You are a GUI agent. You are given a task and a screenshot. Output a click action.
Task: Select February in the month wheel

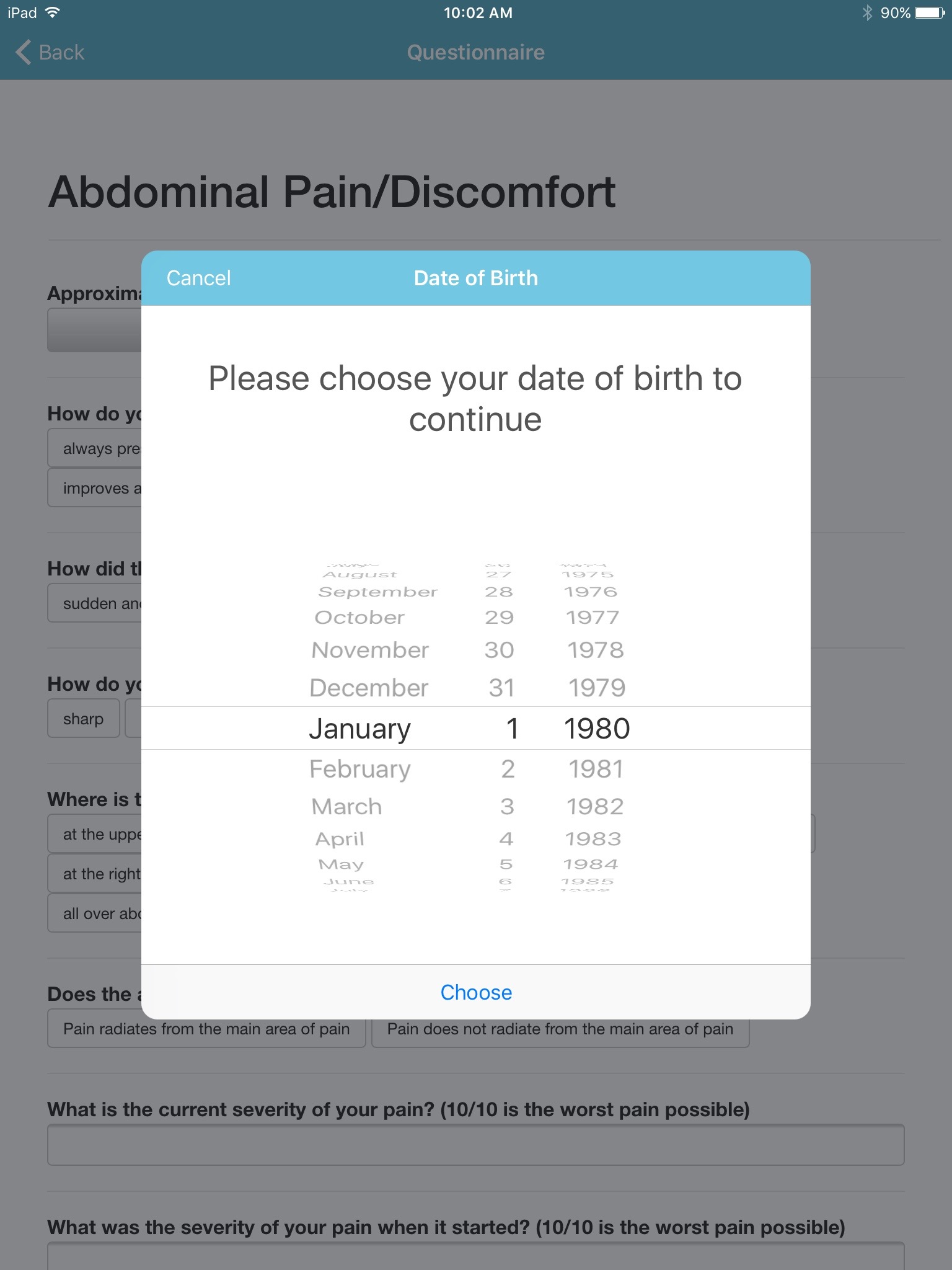coord(359,769)
